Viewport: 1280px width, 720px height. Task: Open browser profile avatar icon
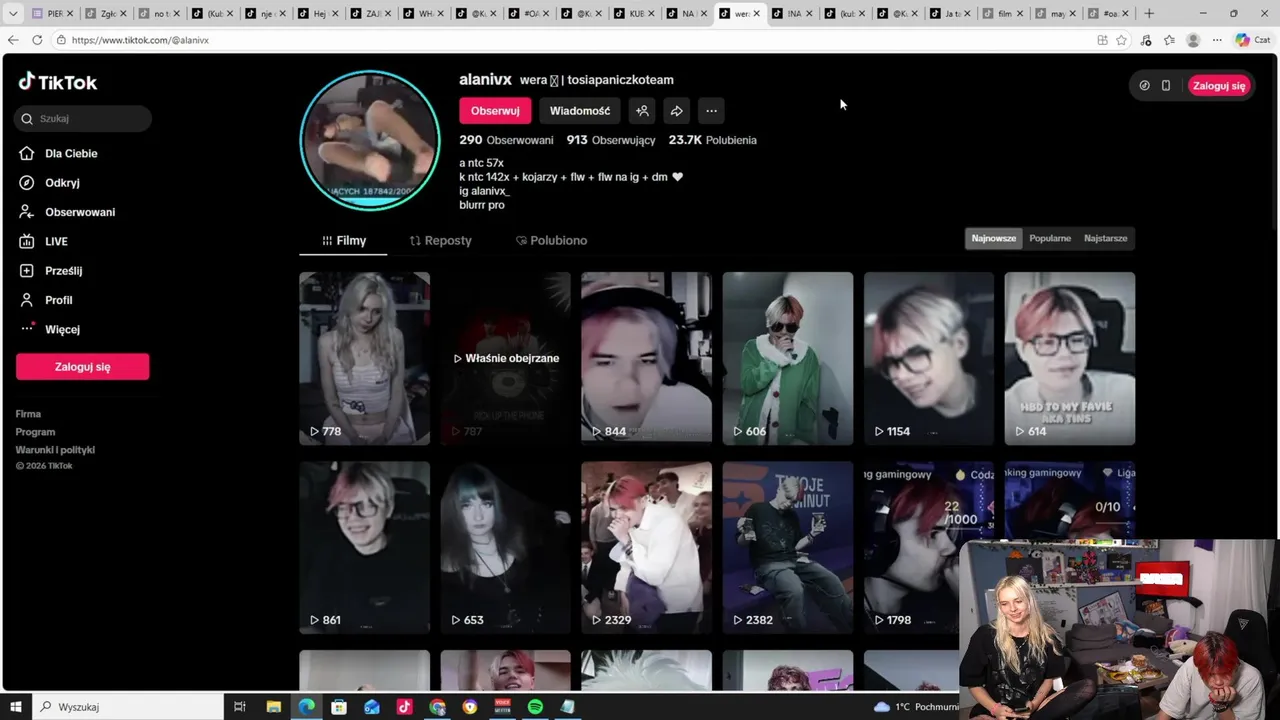(x=1193, y=40)
